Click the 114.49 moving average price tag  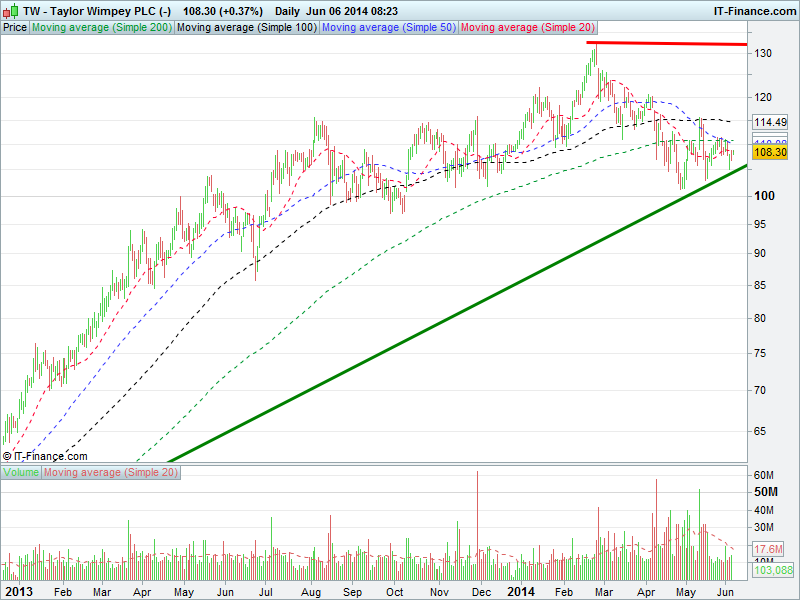(770, 122)
